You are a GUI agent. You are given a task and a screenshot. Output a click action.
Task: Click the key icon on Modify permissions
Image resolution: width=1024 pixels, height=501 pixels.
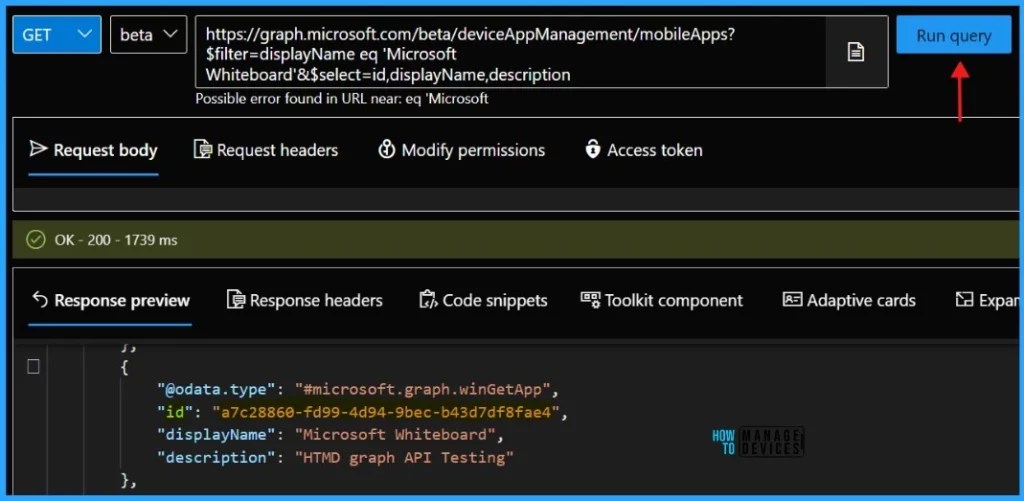pos(387,150)
